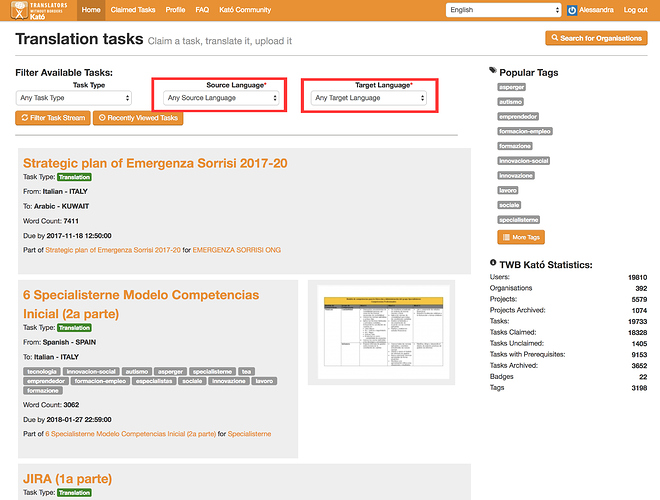The image size is (660, 500).
Task: Select the formacion-empleo popular tag
Action: pos(525,131)
